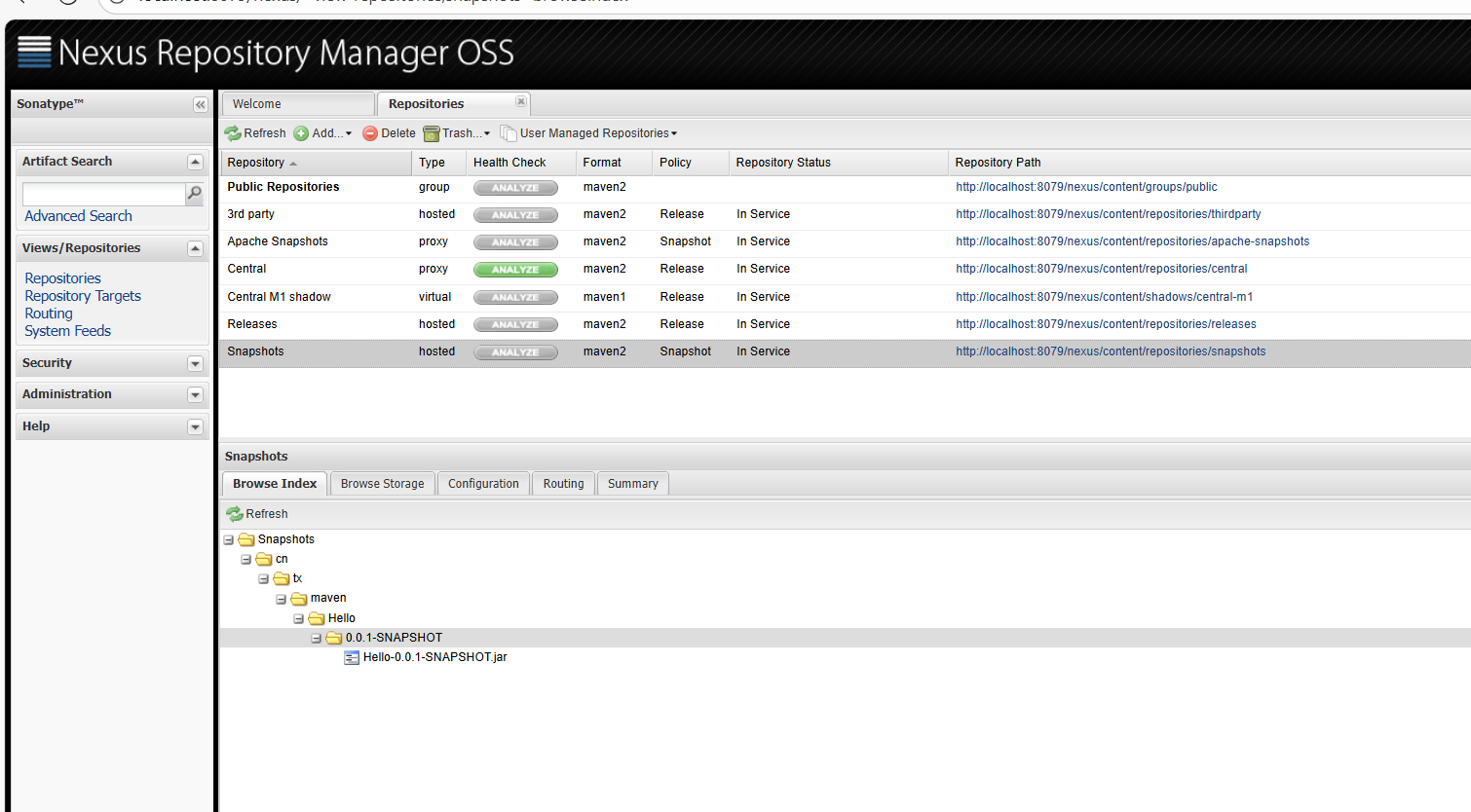
Task: Click the Repository Status column header
Action: (838, 163)
